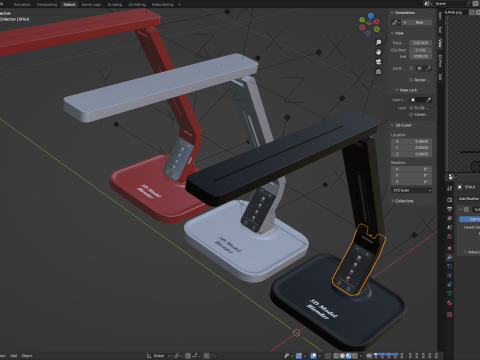Add a workspace with the plus button

point(179,4)
